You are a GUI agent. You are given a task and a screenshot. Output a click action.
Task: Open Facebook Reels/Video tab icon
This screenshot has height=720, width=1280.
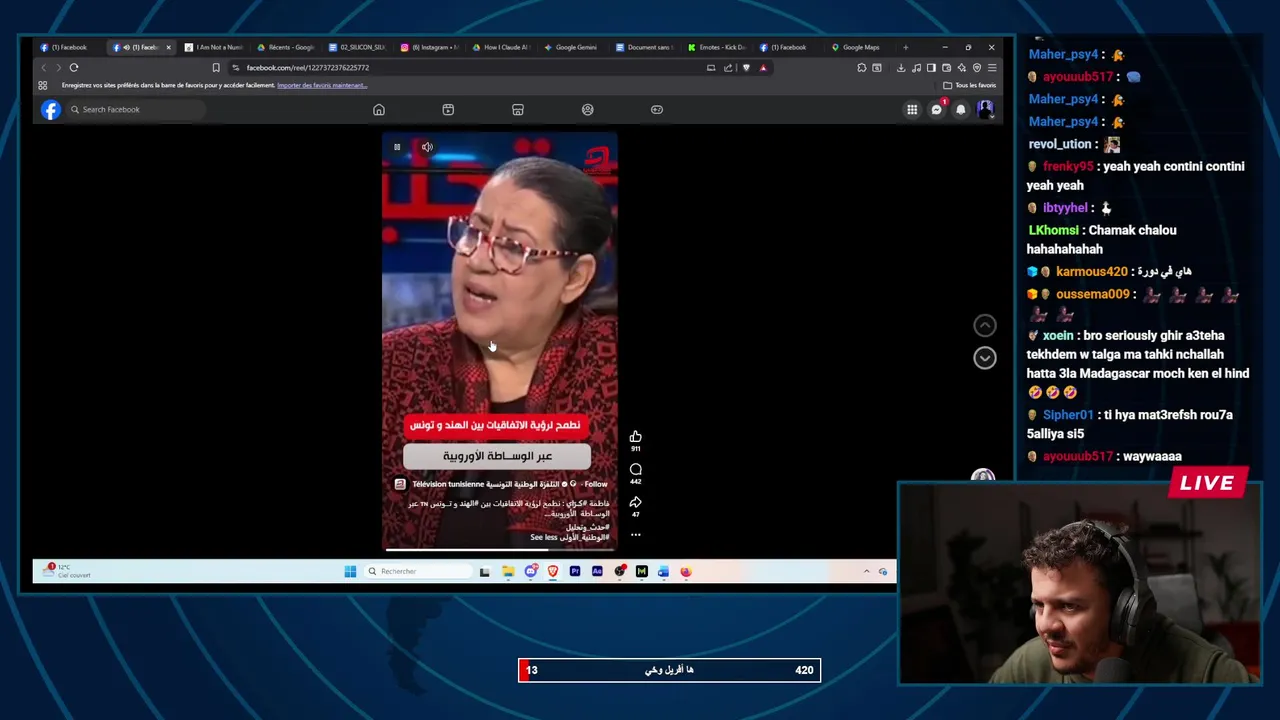[x=448, y=110]
